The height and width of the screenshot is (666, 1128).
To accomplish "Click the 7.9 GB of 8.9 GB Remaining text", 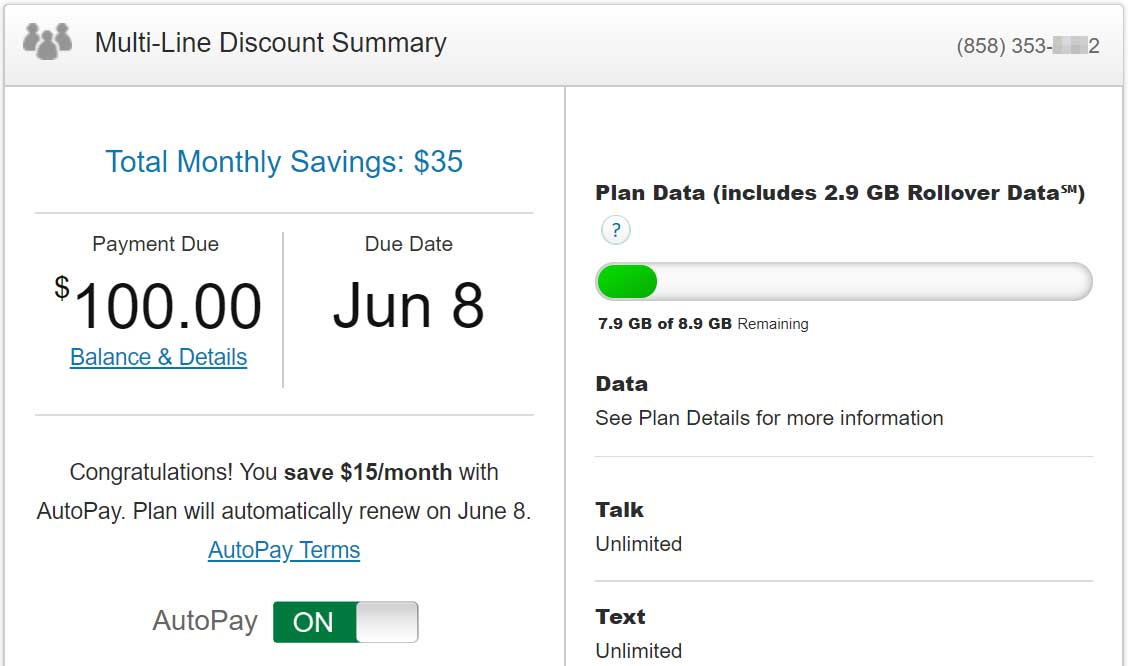I will click(703, 324).
